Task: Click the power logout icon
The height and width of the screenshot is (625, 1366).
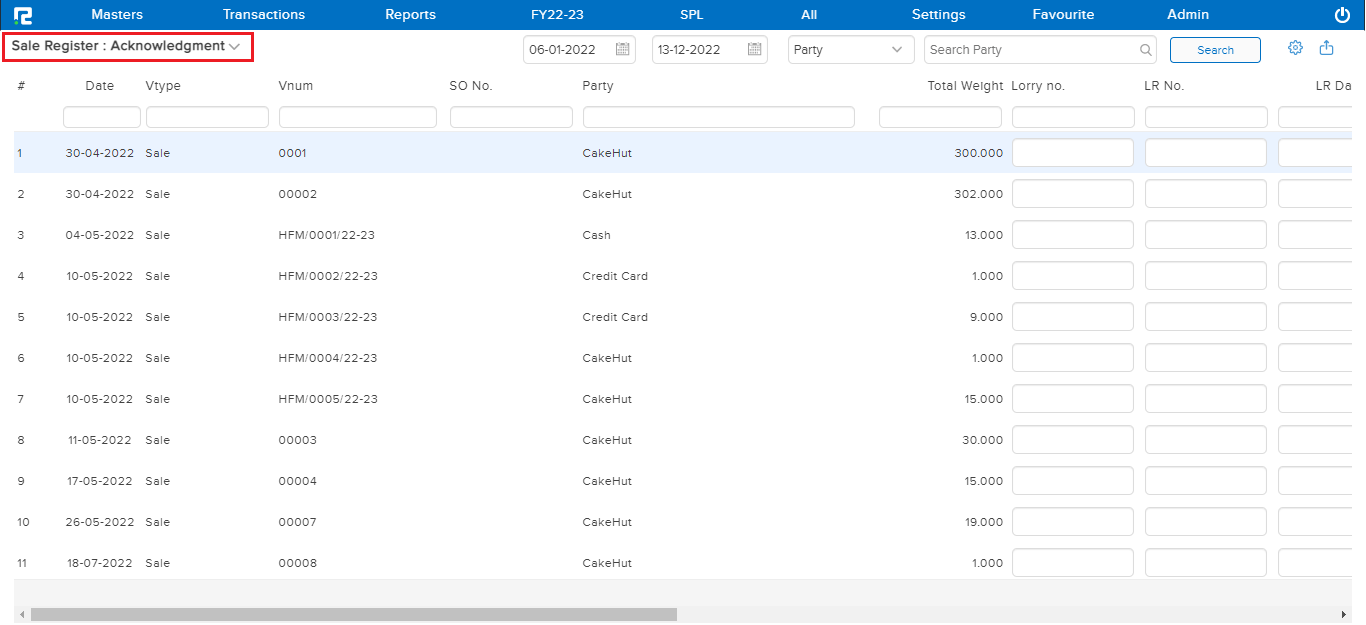Action: tap(1342, 15)
